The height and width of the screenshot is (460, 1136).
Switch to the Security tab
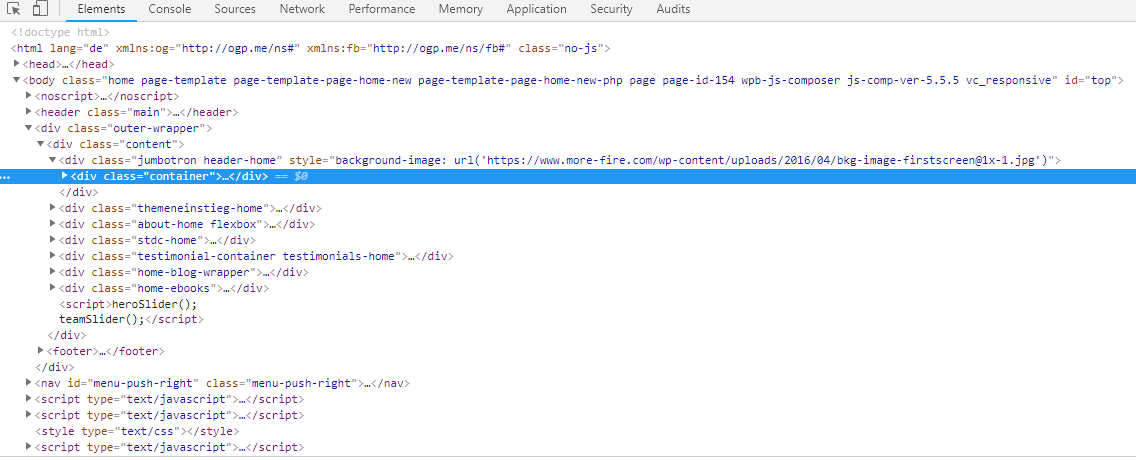(611, 9)
